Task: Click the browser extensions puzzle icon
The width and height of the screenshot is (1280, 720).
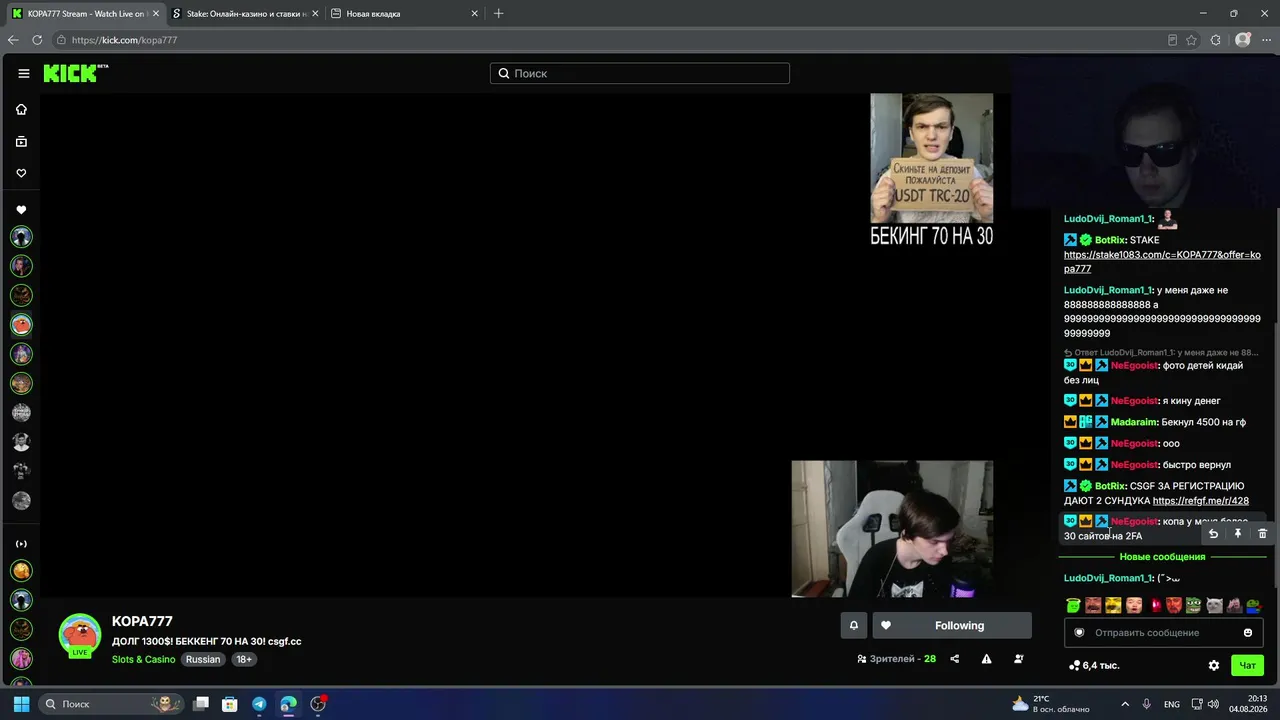Action: point(1216,40)
